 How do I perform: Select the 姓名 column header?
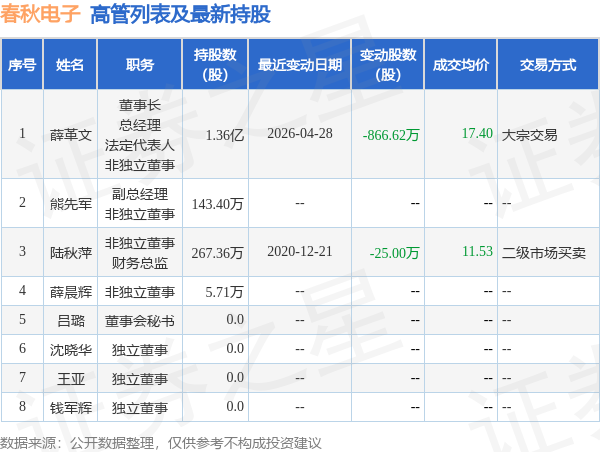pos(70,65)
